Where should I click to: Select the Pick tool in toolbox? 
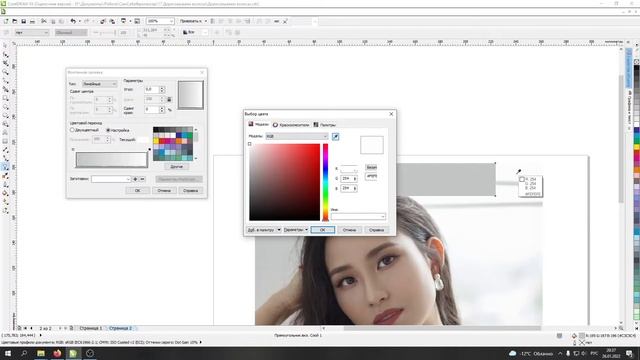pos(5,46)
